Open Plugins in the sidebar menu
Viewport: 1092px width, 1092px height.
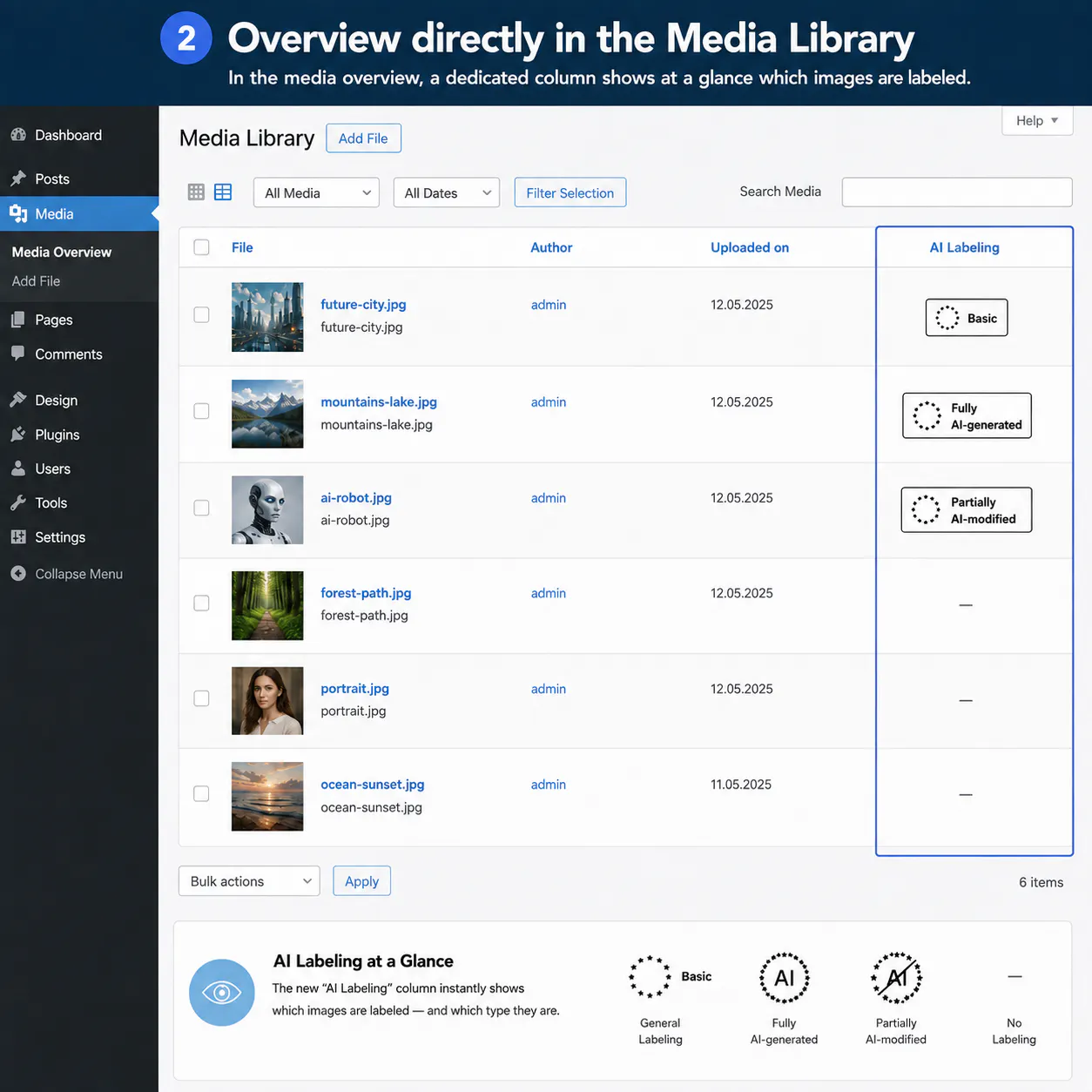[57, 435]
